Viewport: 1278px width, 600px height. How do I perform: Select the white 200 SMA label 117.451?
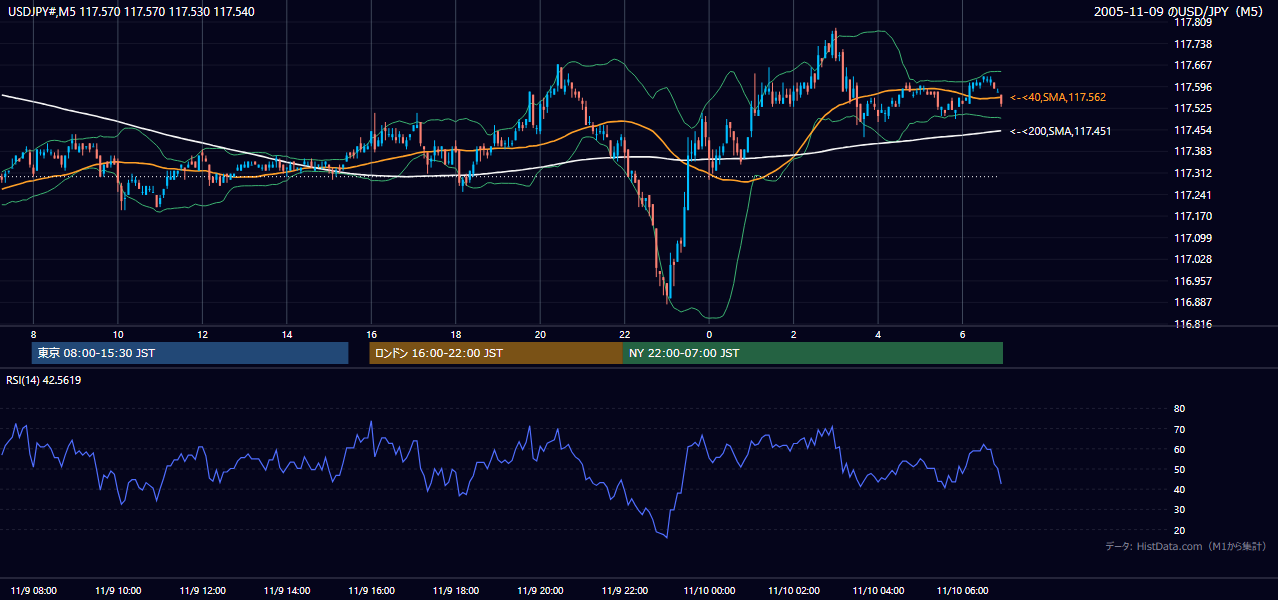tap(1061, 131)
